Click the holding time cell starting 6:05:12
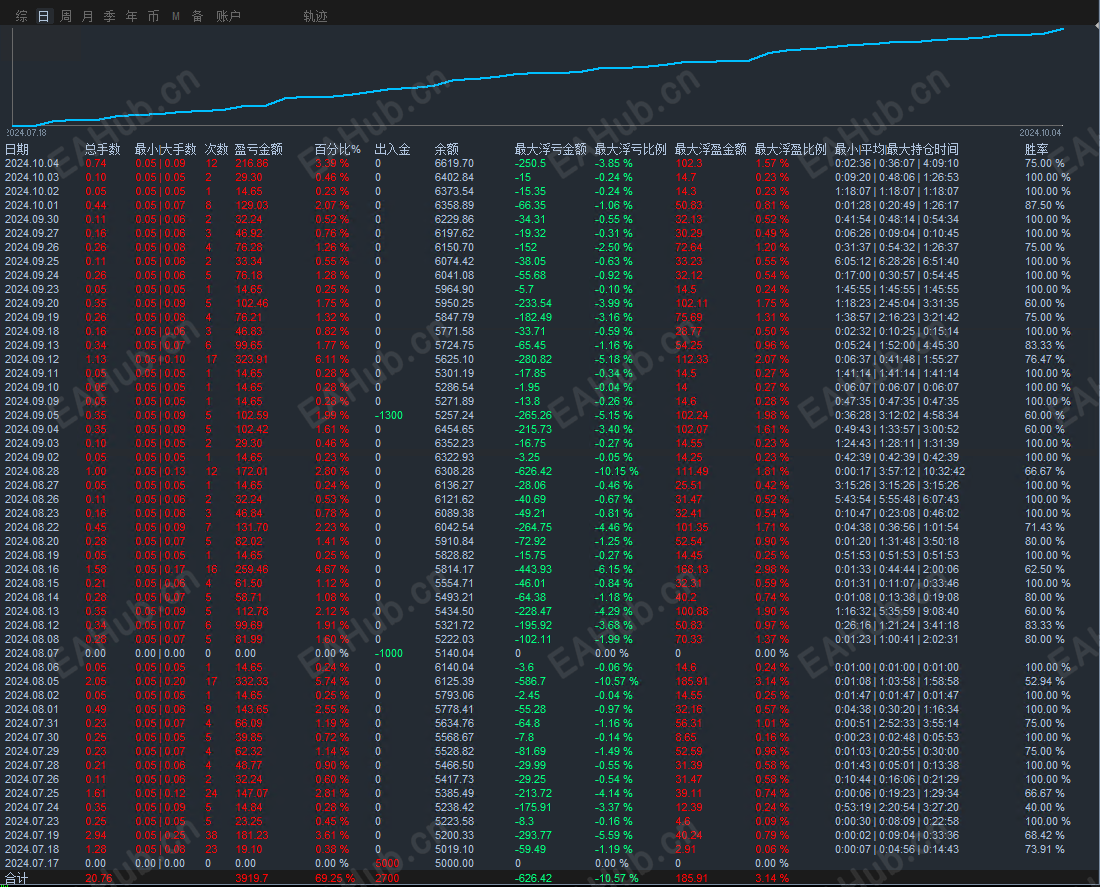The width and height of the screenshot is (1100, 887). (x=897, y=261)
